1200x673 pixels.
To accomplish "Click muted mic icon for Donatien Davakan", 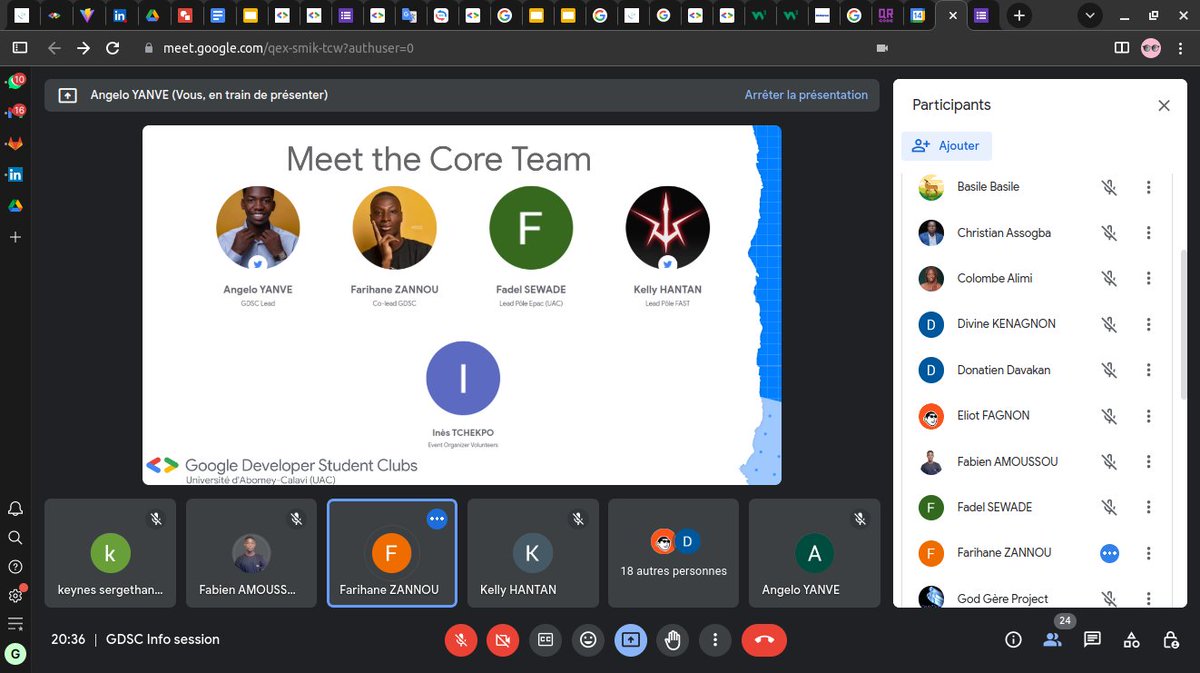I will [x=1109, y=370].
